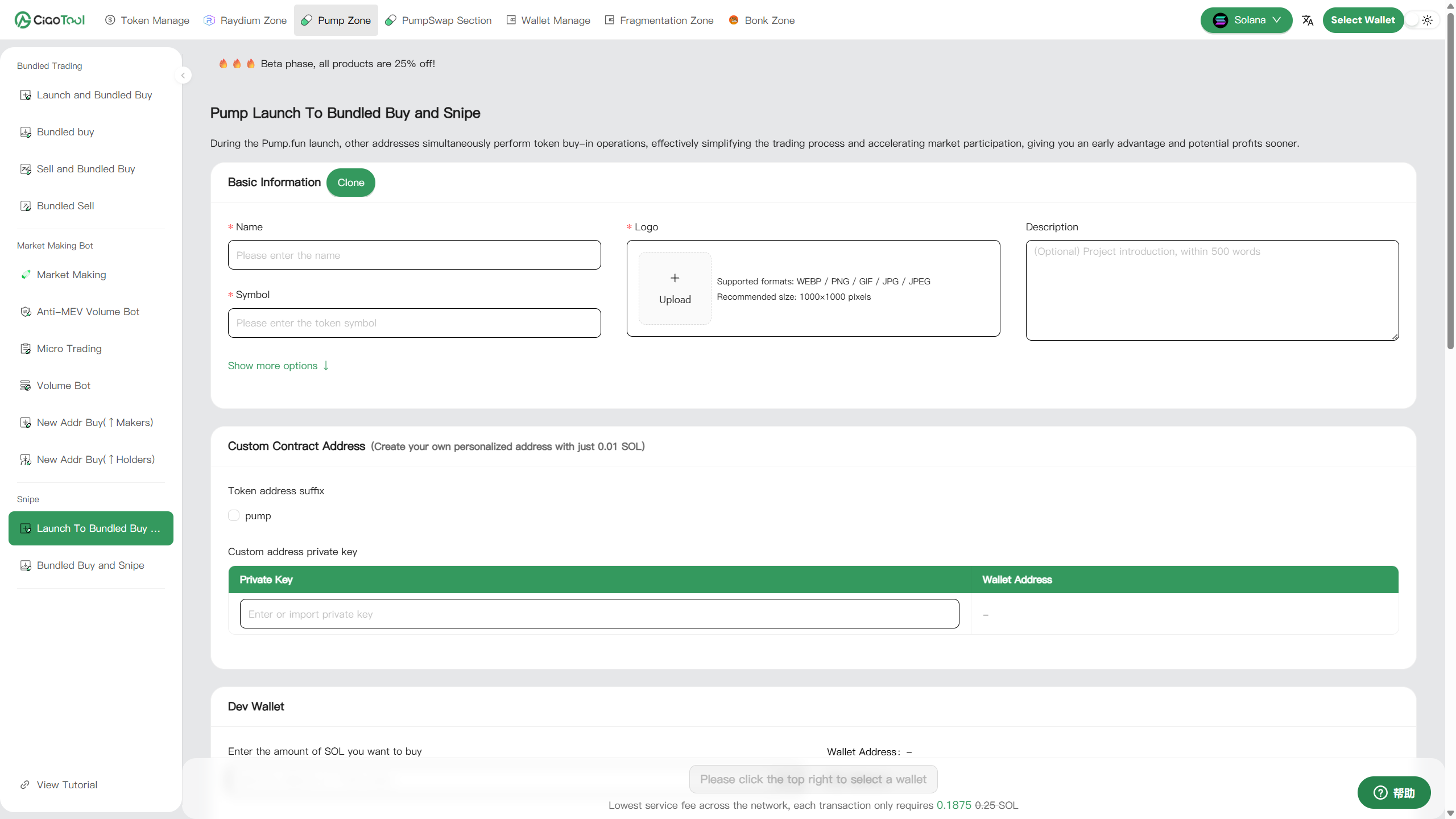Click the Private Key column header
This screenshot has width=1456, height=819.
599,580
